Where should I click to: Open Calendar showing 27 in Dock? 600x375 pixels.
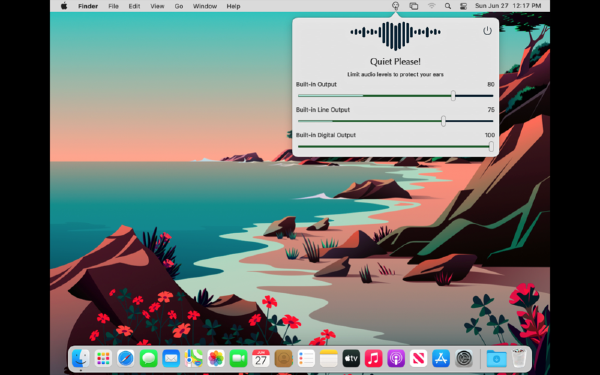261,359
